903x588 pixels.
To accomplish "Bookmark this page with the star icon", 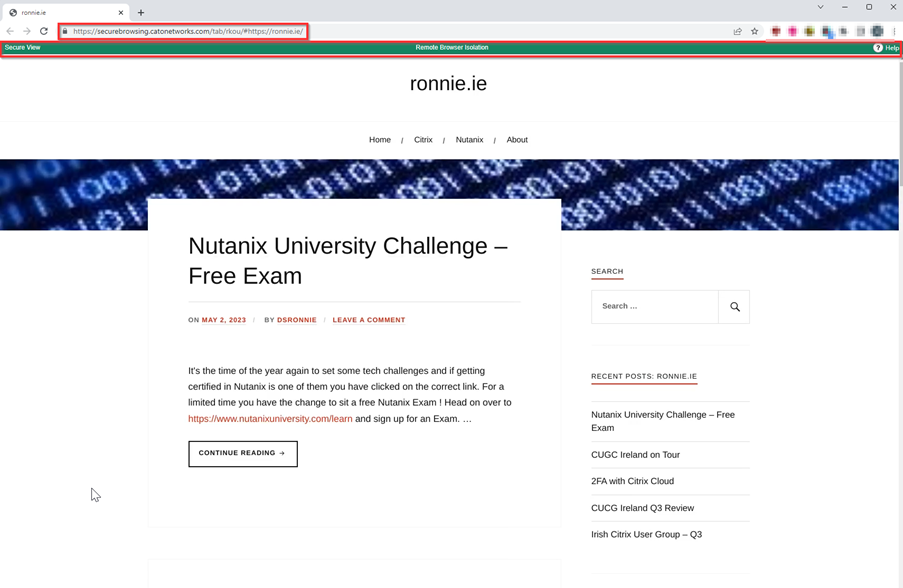I will [754, 31].
